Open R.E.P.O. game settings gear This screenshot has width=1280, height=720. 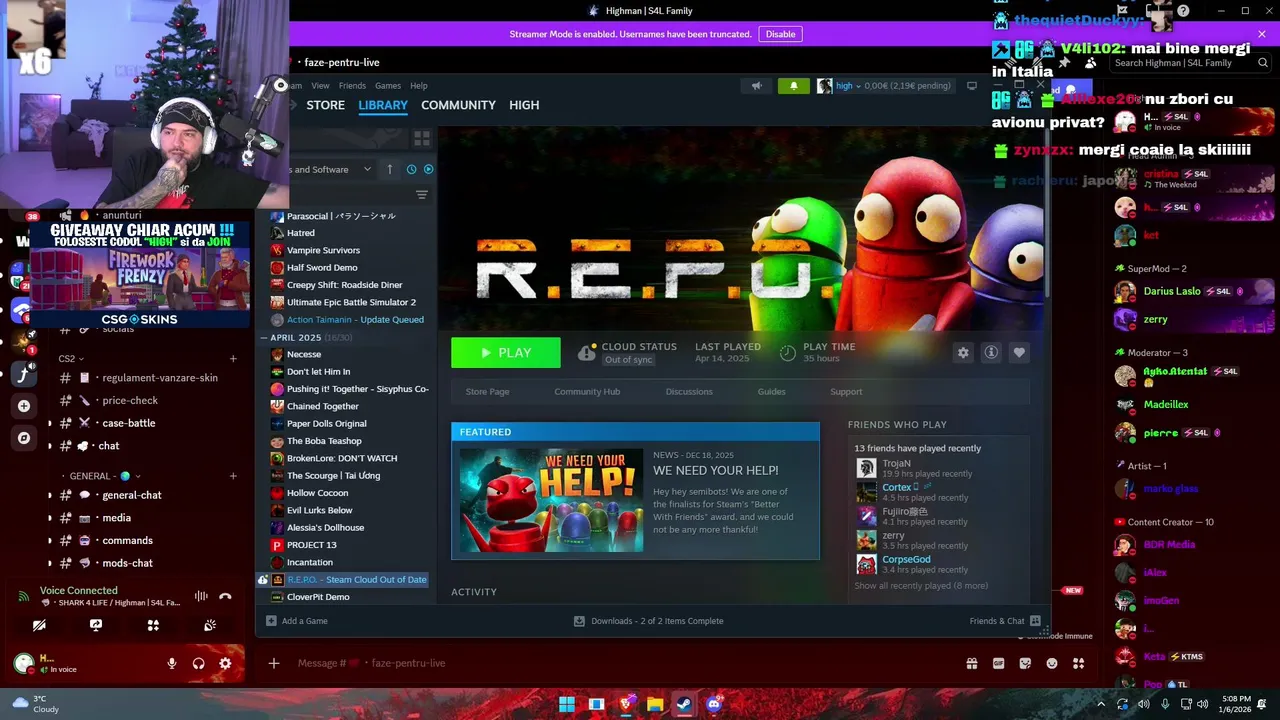coord(963,353)
